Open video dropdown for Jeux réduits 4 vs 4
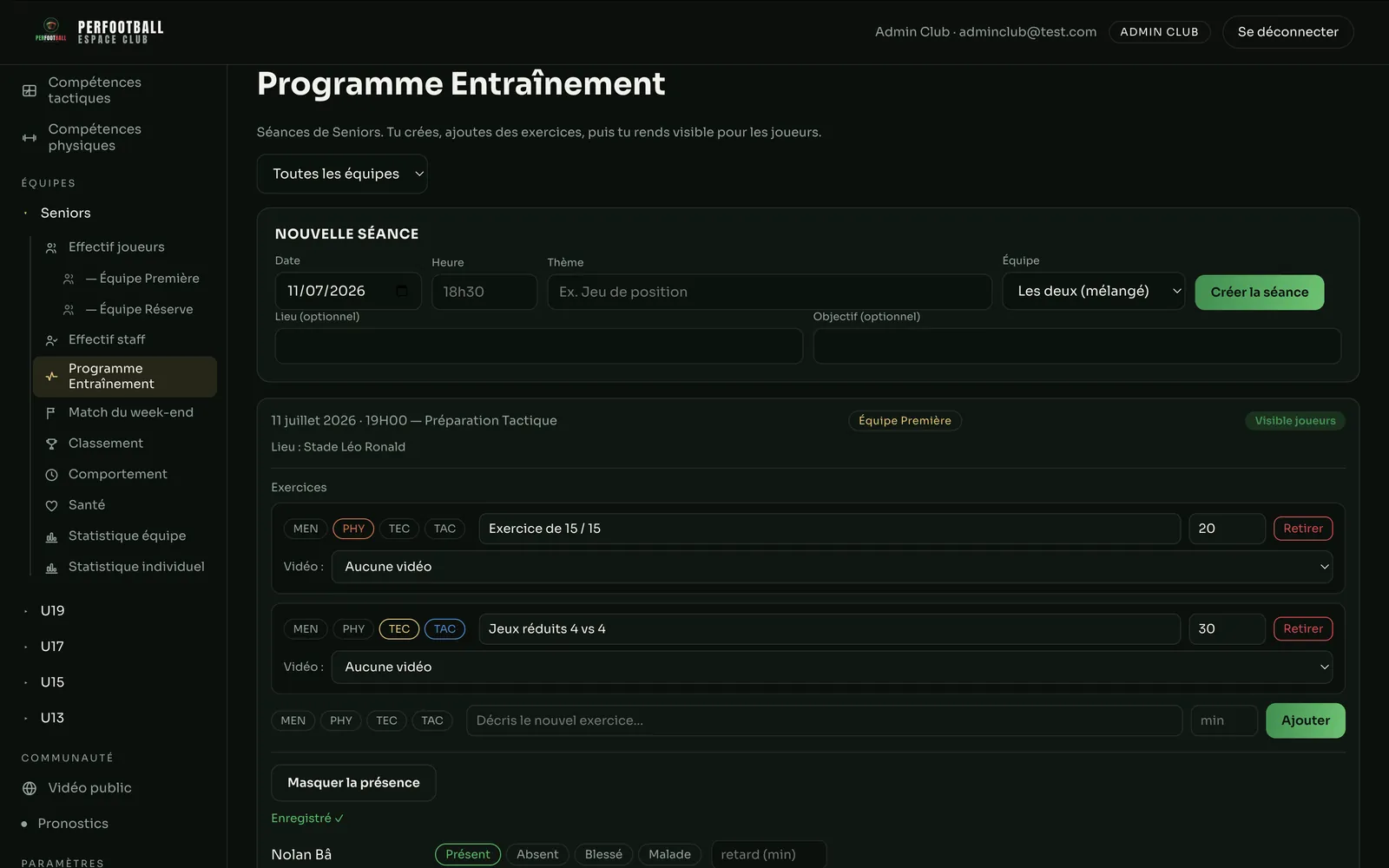Screen dimensions: 1389x868 point(832,667)
